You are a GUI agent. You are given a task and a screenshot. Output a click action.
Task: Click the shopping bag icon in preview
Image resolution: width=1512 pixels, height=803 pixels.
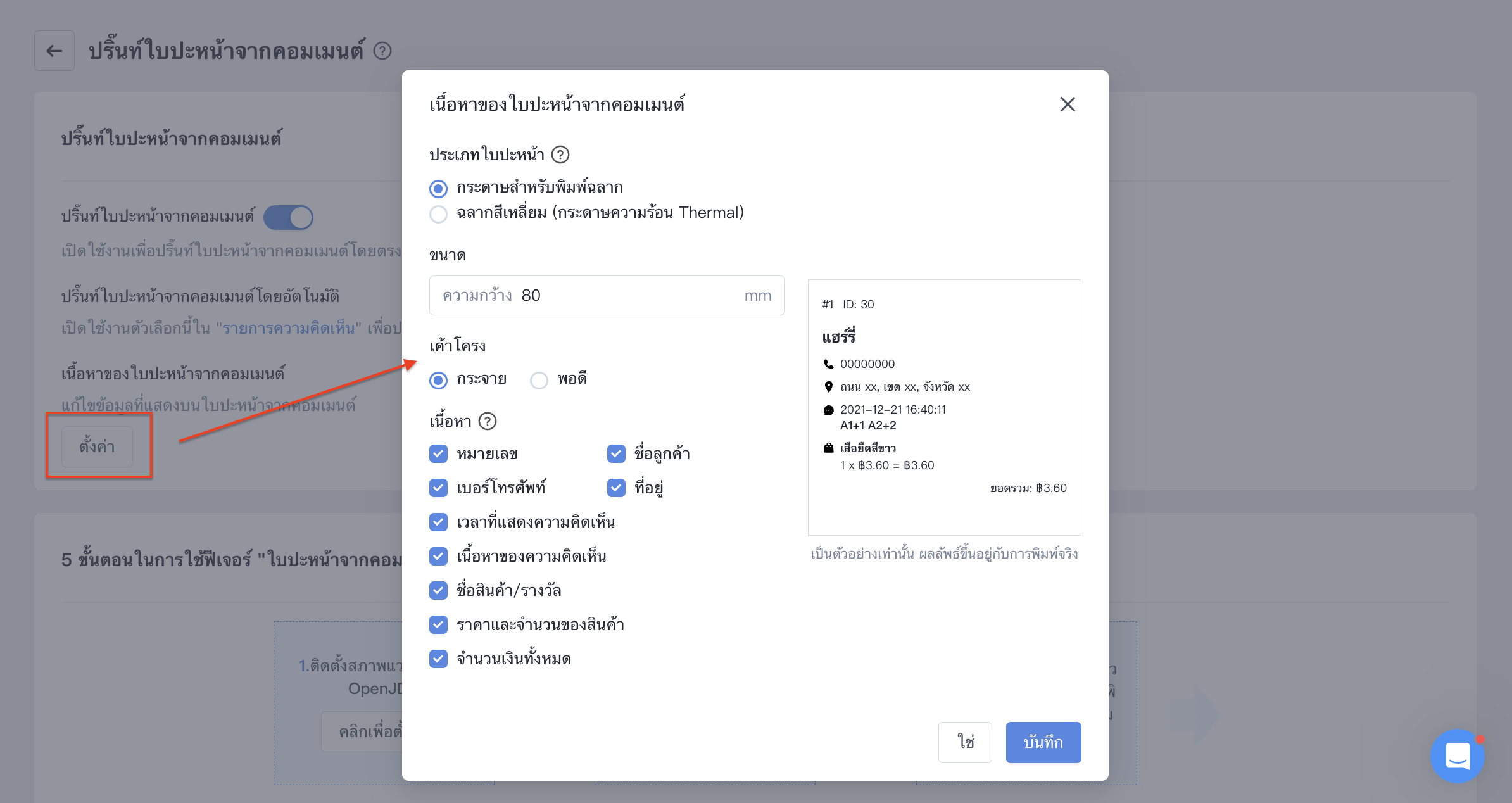[828, 448]
